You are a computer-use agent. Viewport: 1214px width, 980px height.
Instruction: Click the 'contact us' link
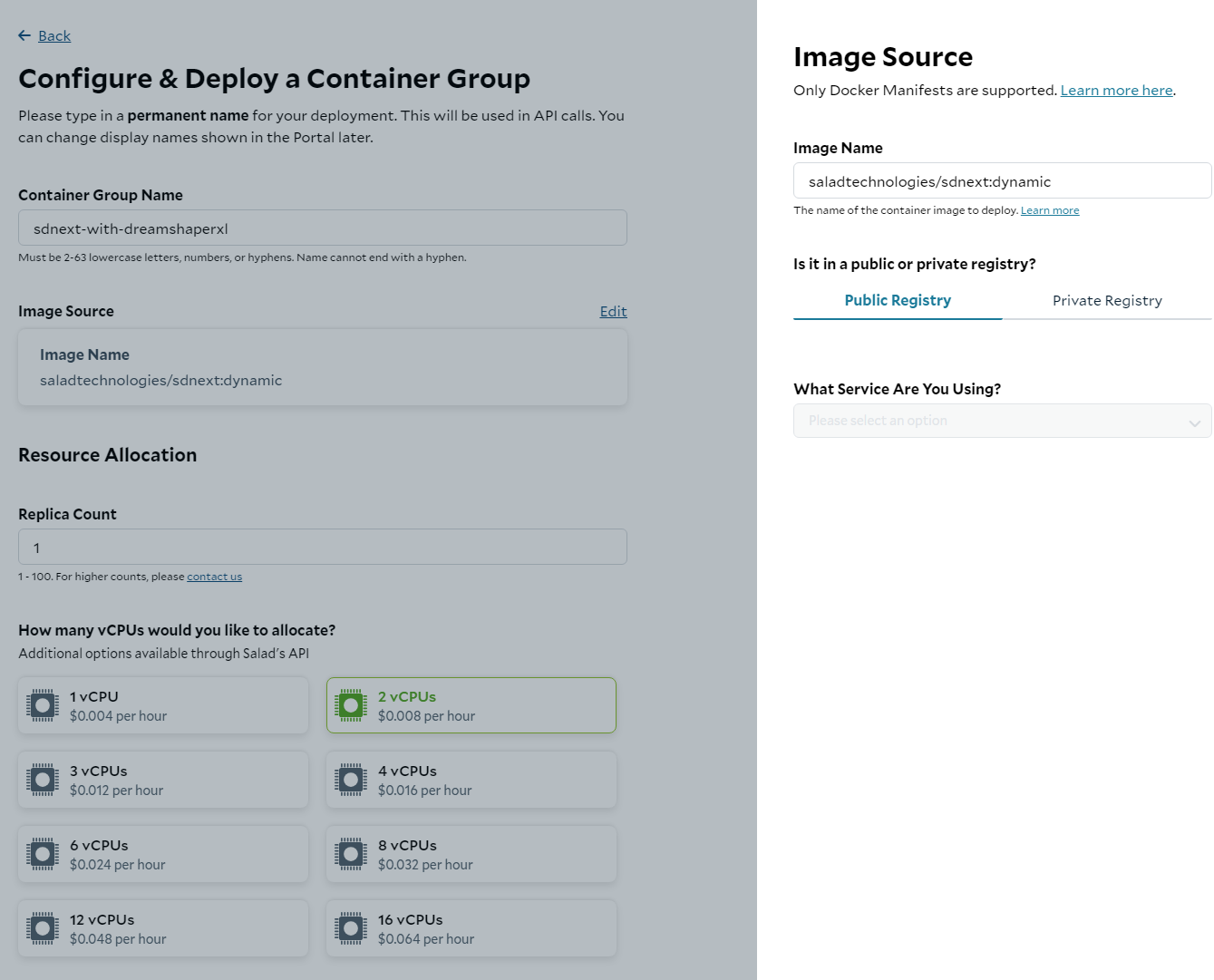coord(214,577)
